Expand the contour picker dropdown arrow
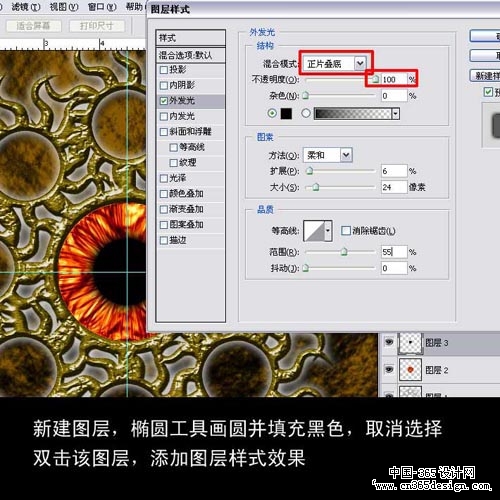 click(328, 230)
